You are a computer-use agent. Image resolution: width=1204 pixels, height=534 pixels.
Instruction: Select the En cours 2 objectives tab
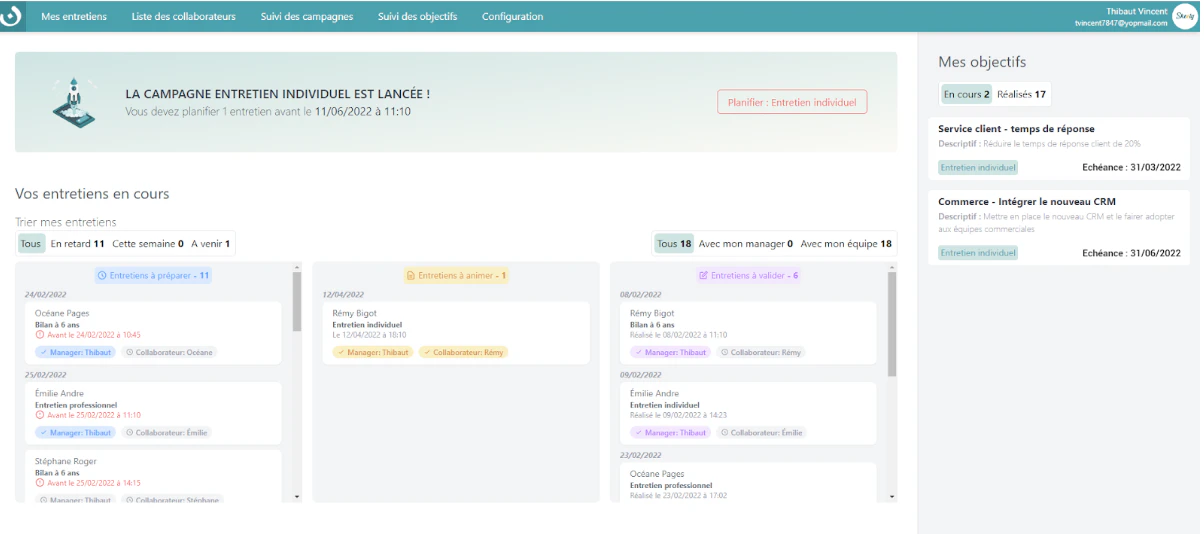(x=966, y=94)
